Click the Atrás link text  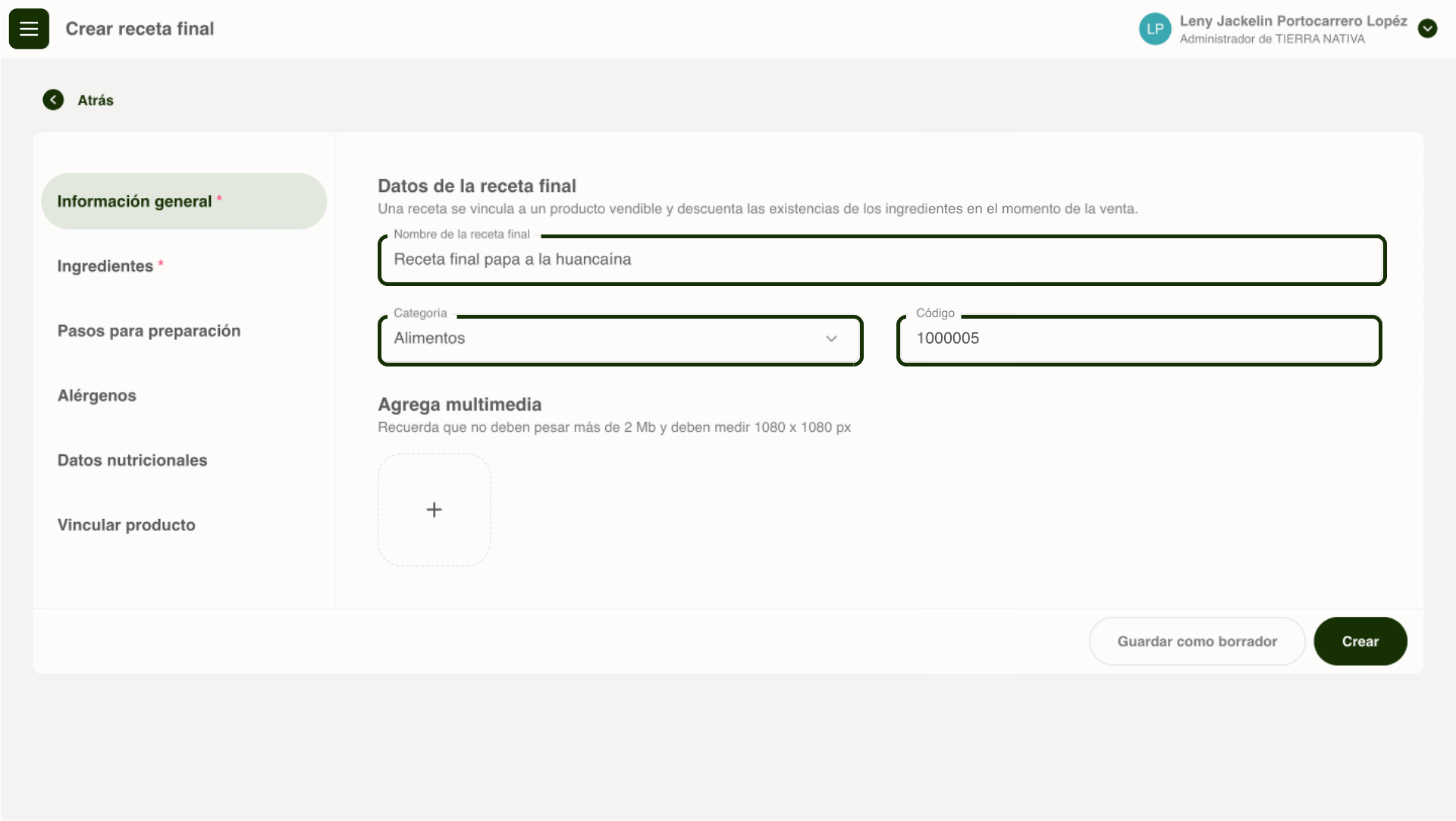[96, 100]
